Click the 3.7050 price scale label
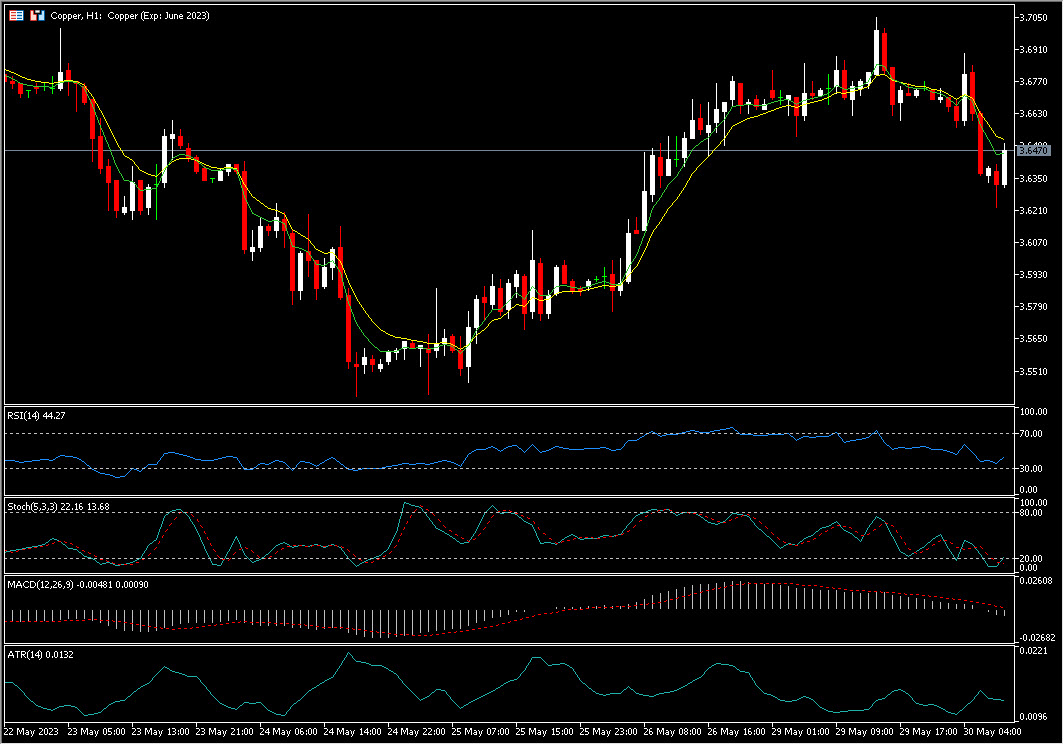 click(1032, 18)
